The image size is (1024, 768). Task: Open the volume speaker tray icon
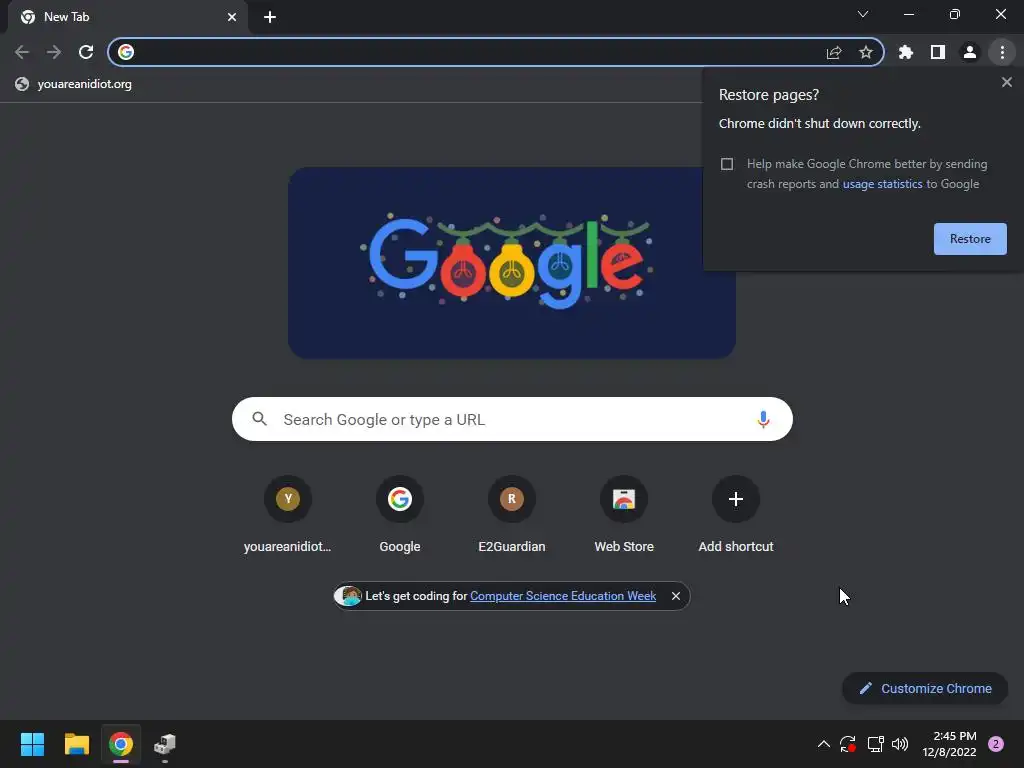tap(900, 744)
